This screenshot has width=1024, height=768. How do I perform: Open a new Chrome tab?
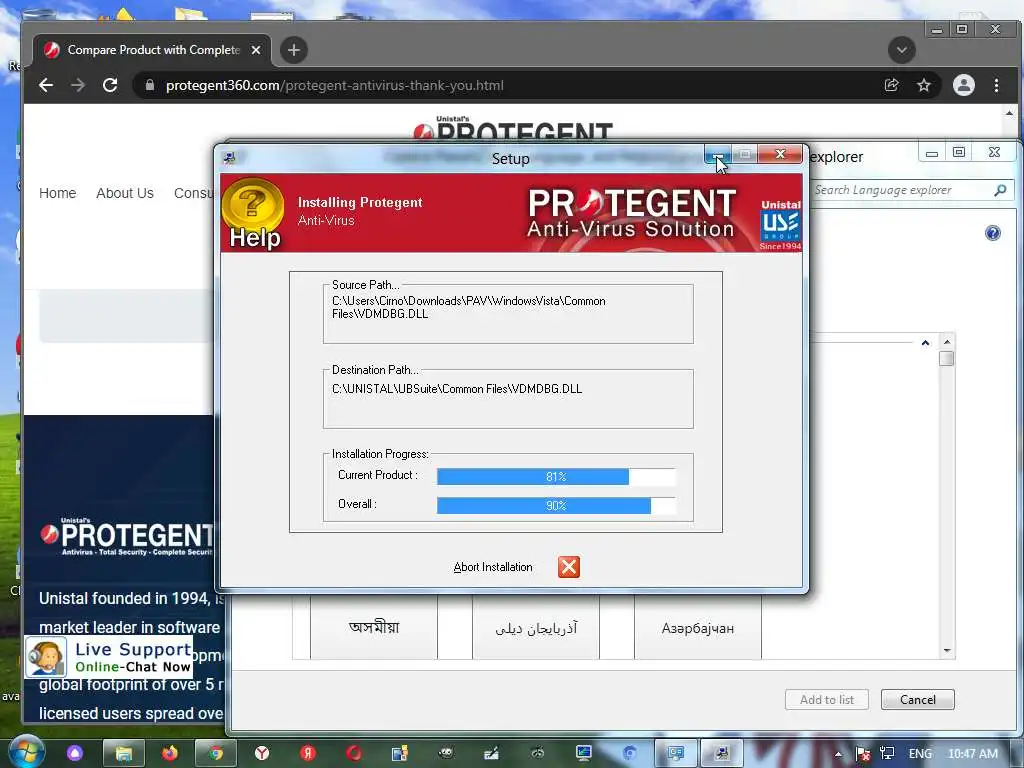(294, 50)
